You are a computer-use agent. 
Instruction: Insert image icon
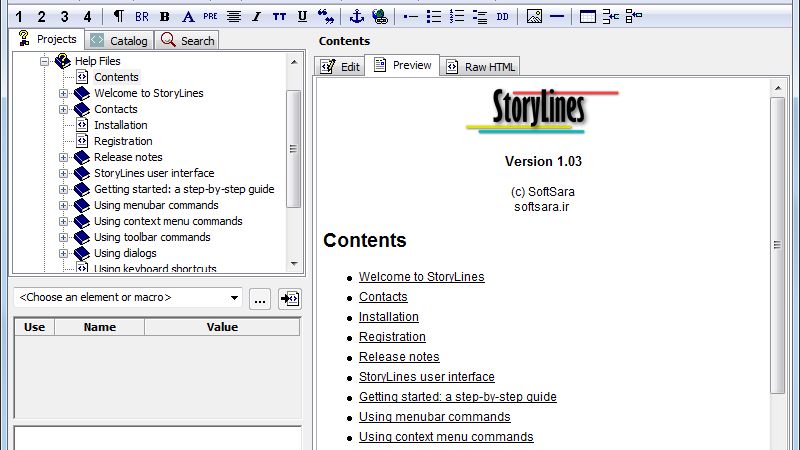pyautogui.click(x=534, y=17)
